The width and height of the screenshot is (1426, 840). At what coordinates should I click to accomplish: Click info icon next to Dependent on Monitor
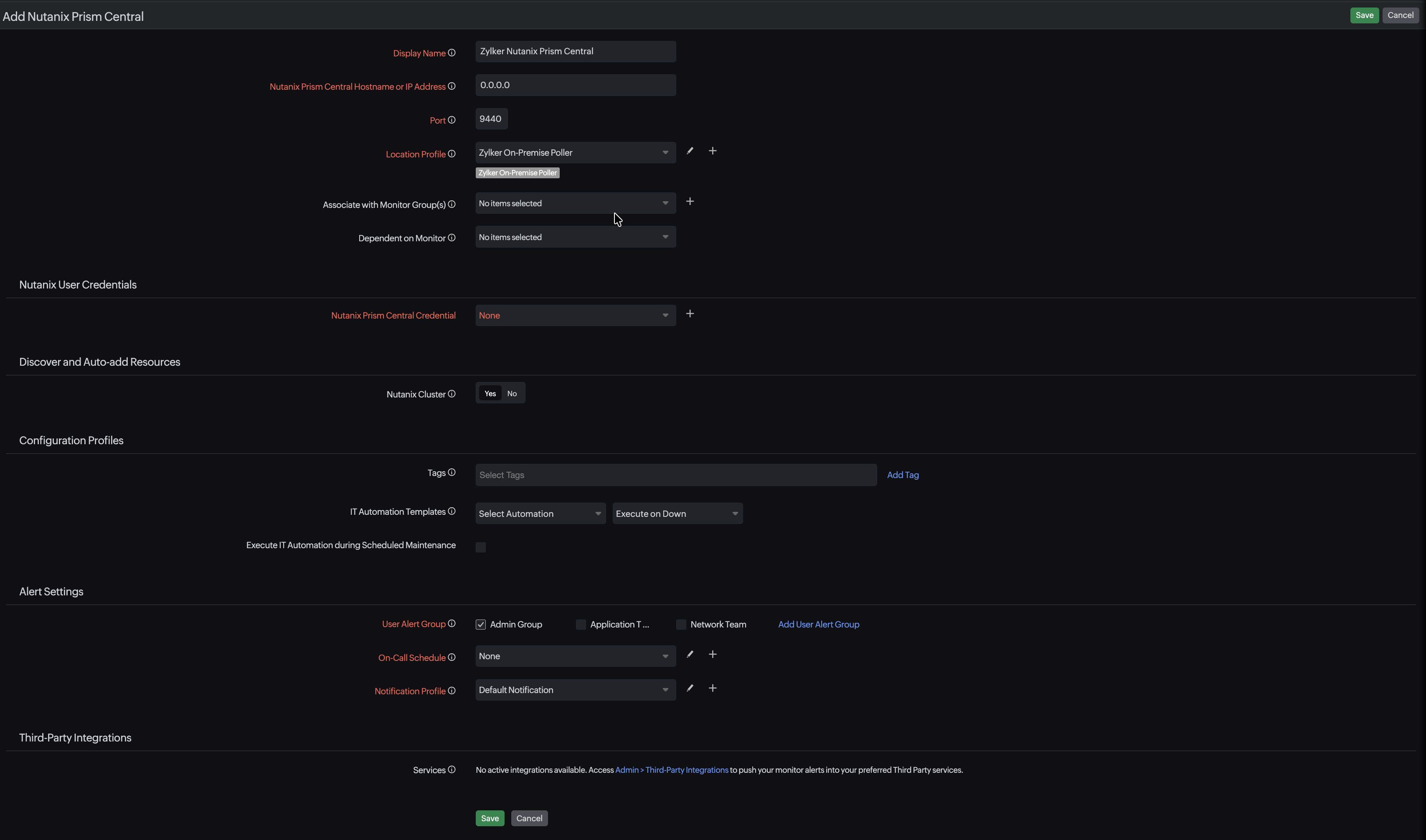[x=452, y=238]
